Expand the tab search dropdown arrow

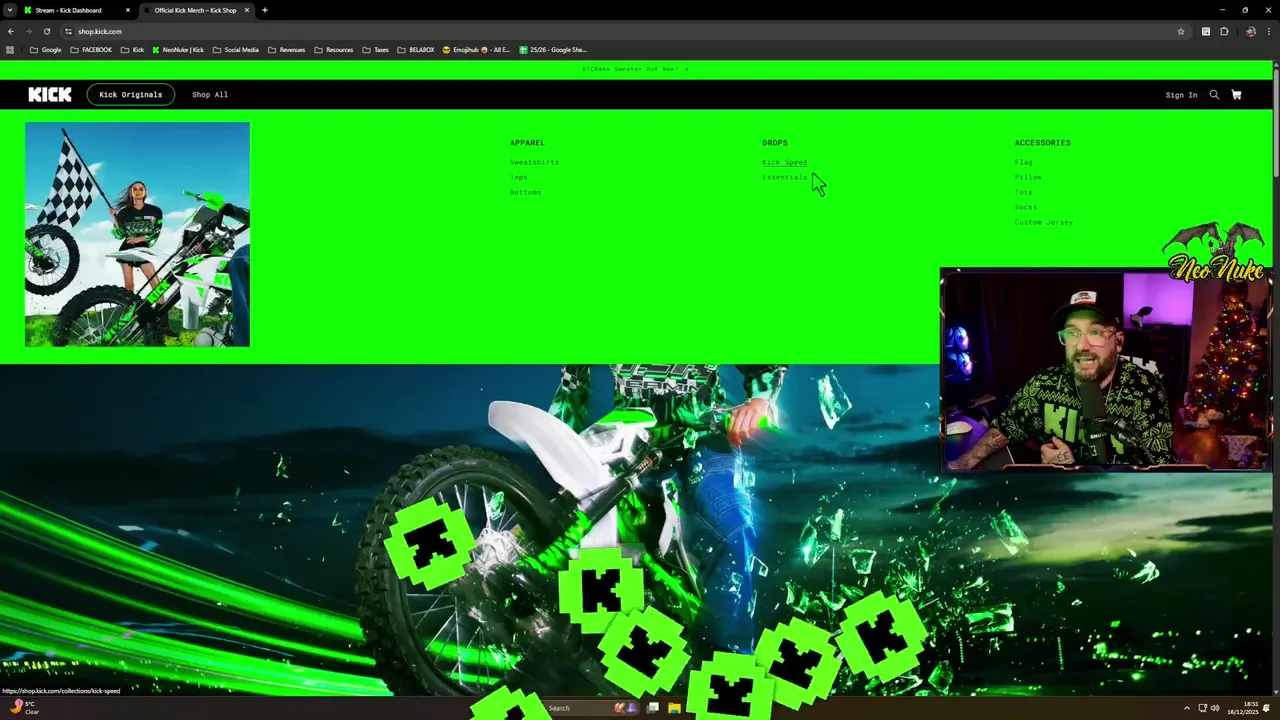[x=10, y=10]
